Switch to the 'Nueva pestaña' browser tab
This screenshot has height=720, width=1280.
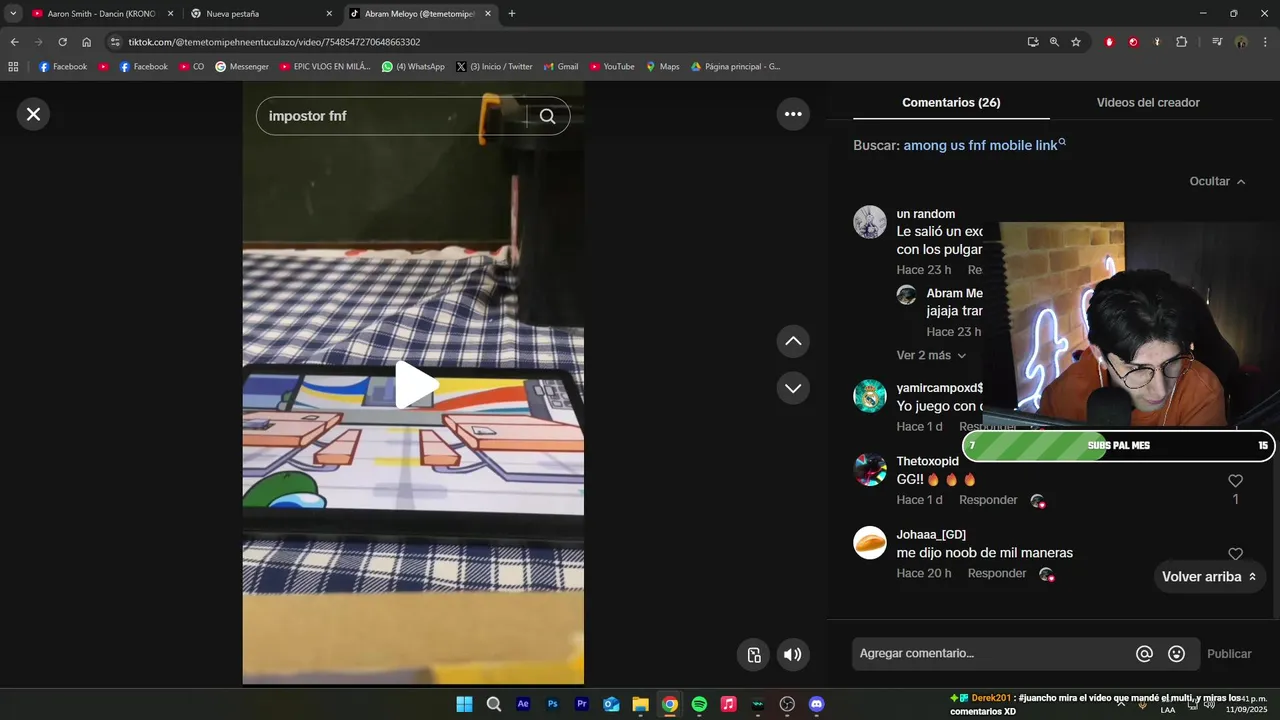tap(260, 14)
